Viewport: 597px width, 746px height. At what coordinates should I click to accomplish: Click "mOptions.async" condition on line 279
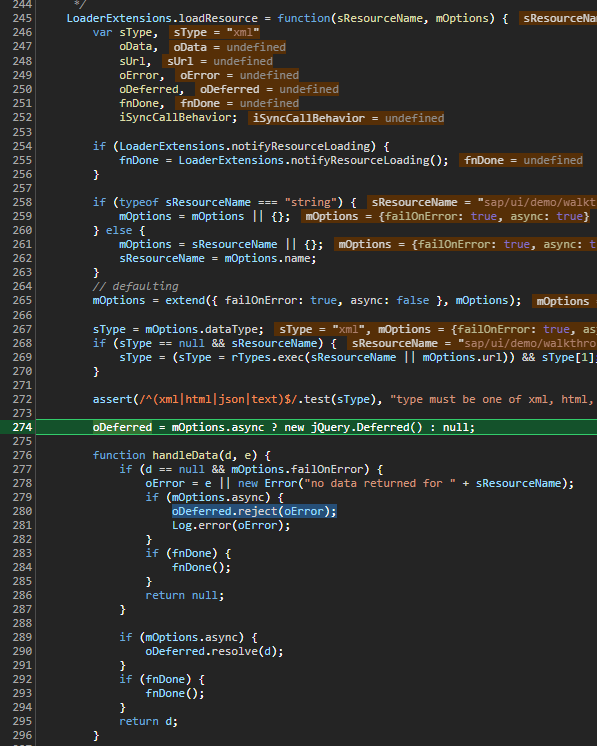tap(217, 497)
